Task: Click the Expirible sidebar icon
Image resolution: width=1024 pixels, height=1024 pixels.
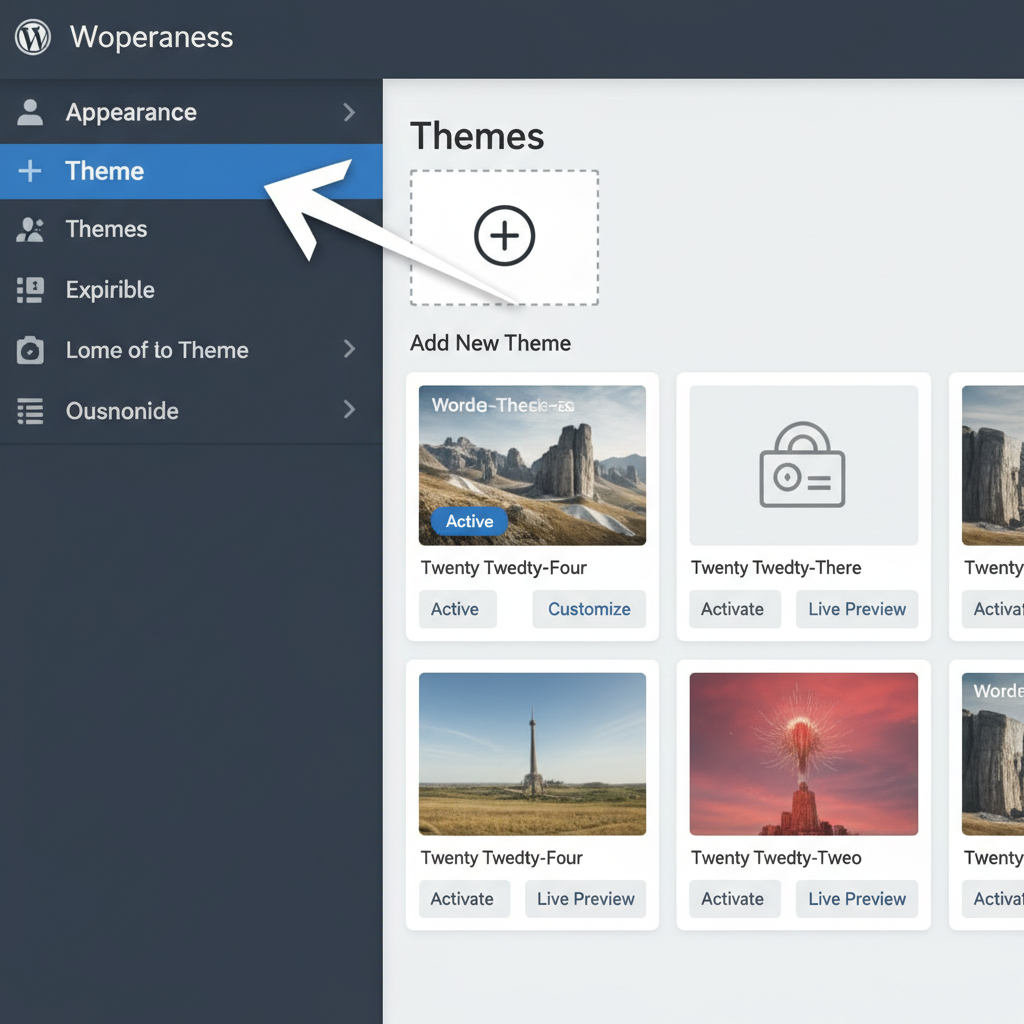Action: click(31, 290)
